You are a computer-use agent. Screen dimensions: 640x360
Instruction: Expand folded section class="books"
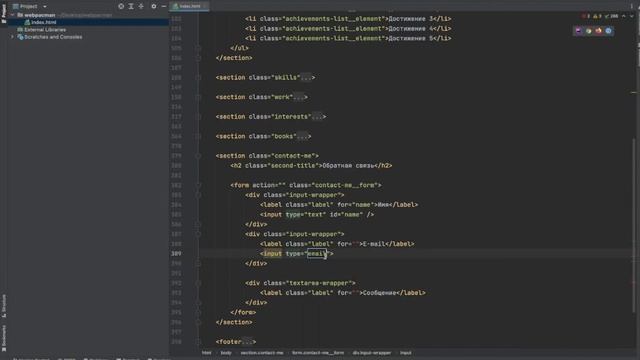pyautogui.click(x=198, y=136)
